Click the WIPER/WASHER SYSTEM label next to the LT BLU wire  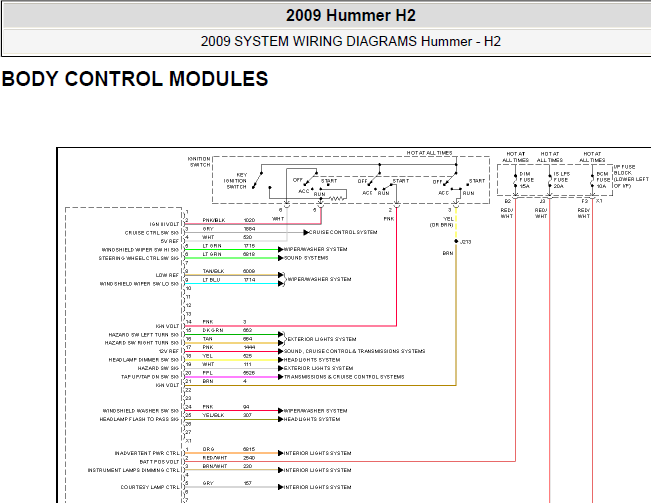tap(319, 279)
